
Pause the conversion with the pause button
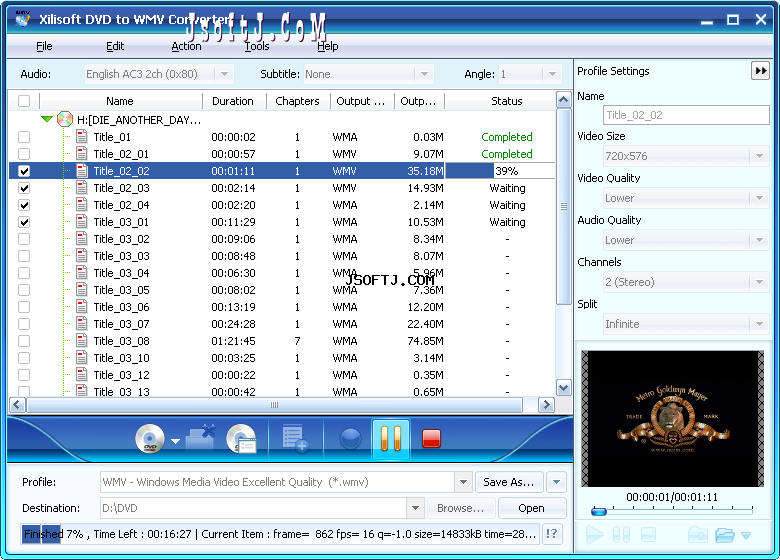pos(390,439)
